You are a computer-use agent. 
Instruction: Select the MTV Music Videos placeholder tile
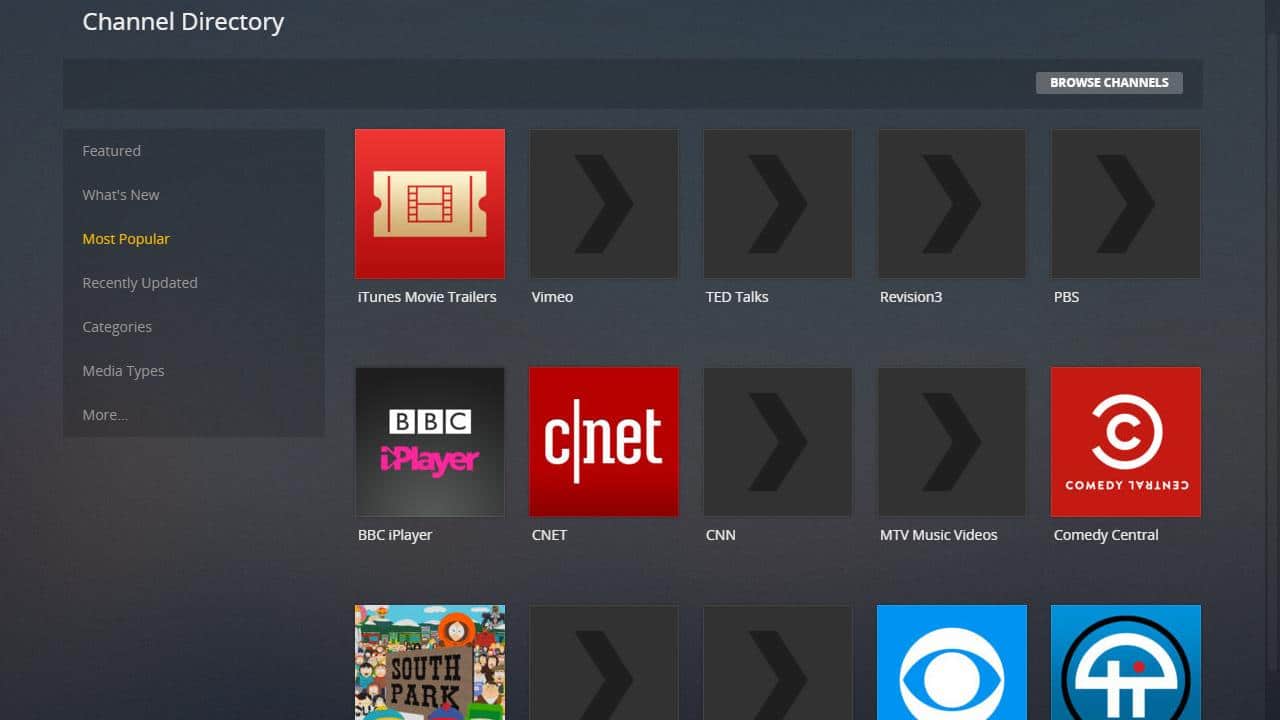pyautogui.click(x=952, y=442)
